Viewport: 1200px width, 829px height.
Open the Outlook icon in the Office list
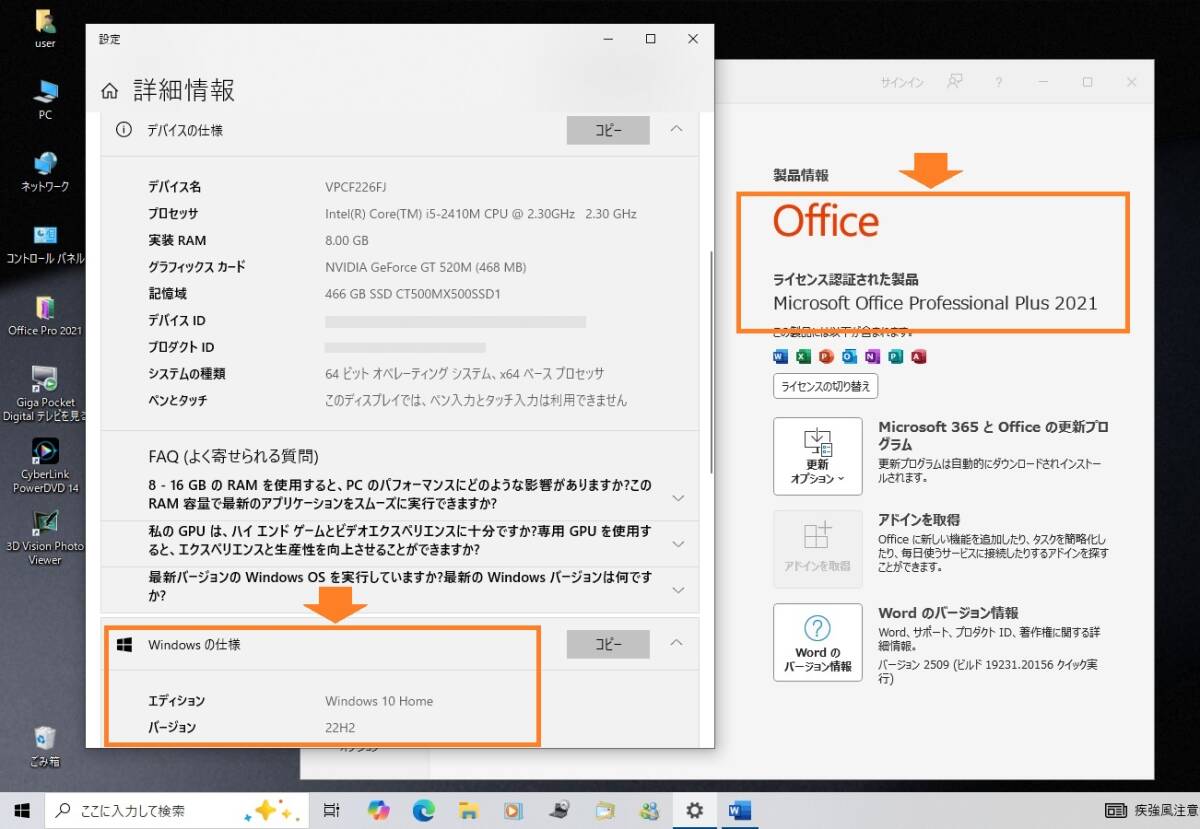[x=848, y=356]
